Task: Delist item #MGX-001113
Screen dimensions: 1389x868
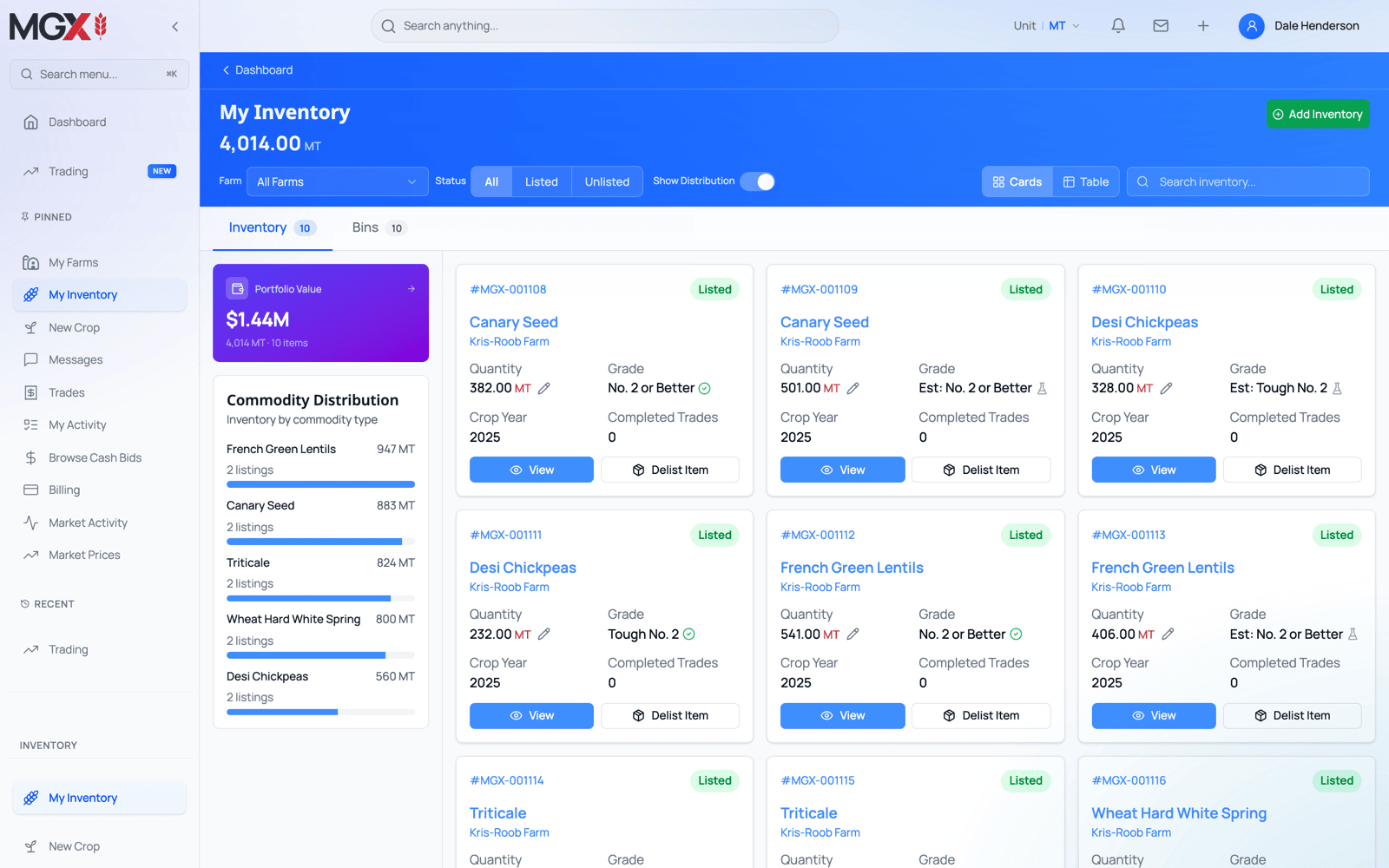Action: pos(1292,715)
